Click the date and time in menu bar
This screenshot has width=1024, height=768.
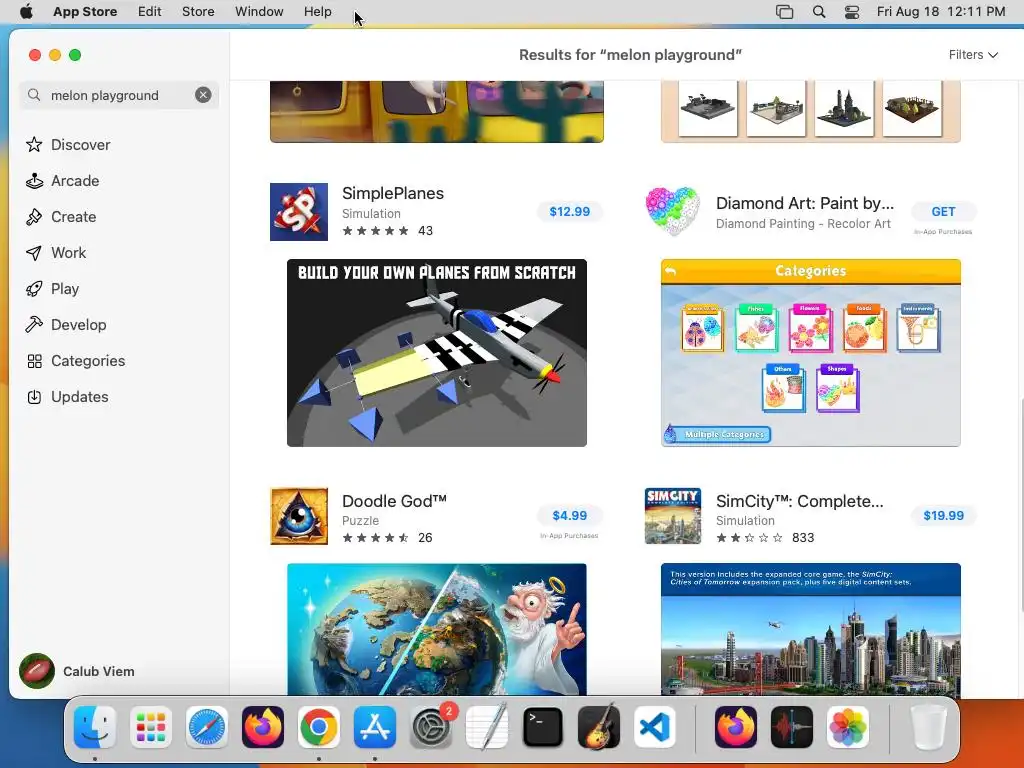[x=940, y=12]
